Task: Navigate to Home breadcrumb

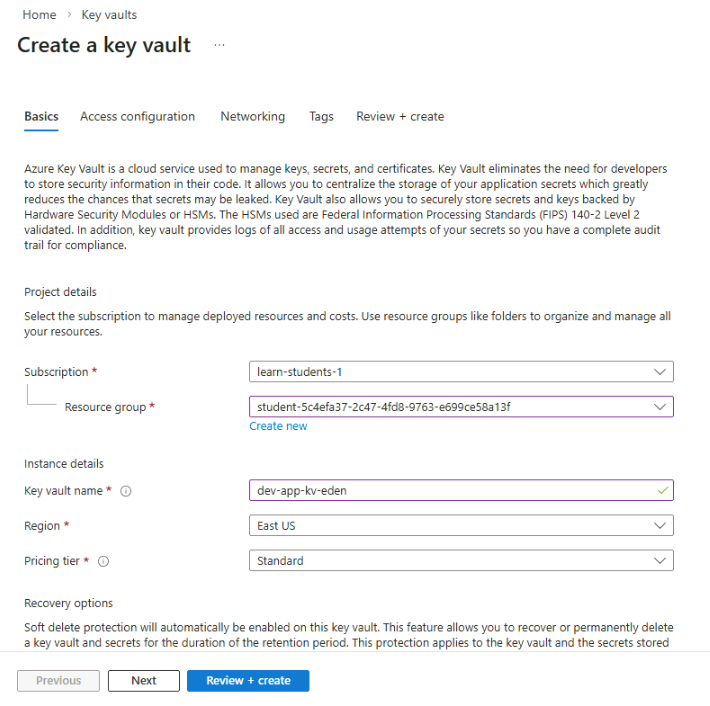Action: (38, 15)
